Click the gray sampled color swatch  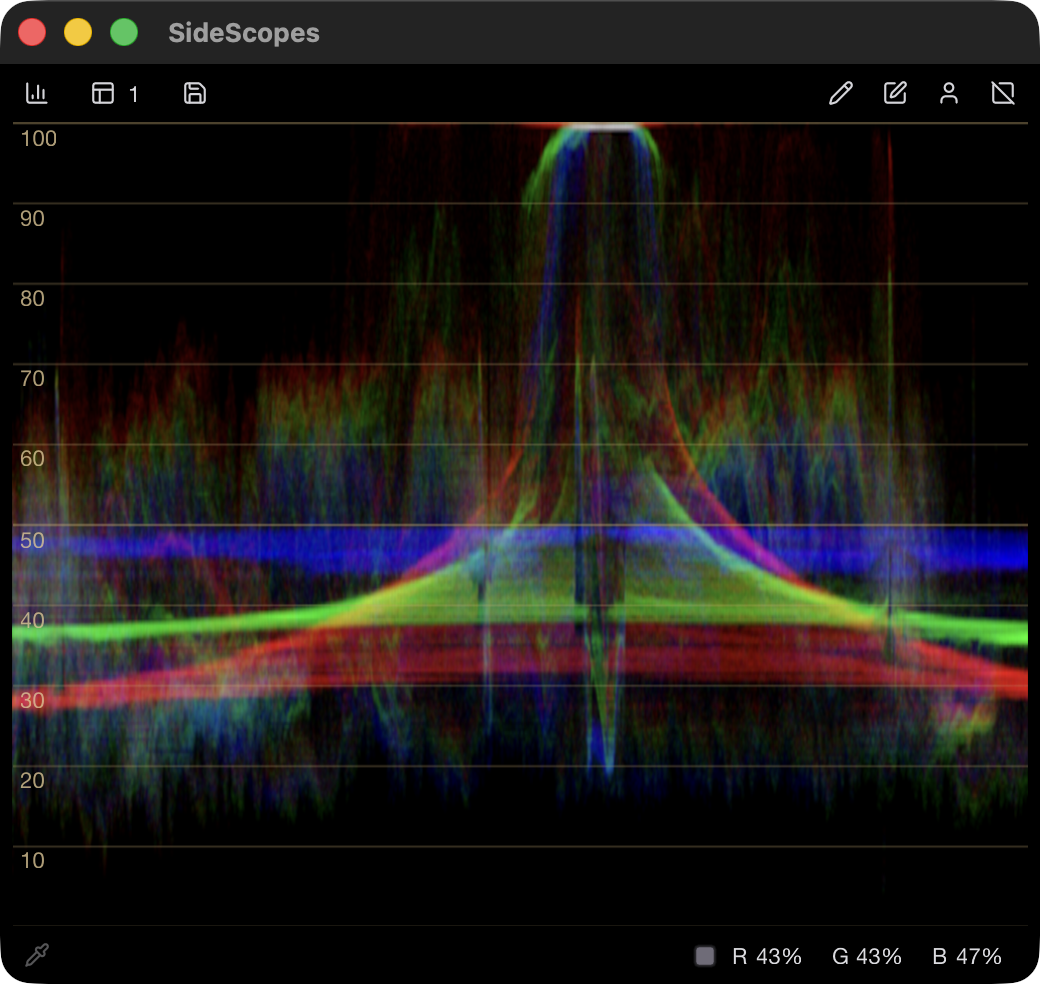tap(704, 955)
